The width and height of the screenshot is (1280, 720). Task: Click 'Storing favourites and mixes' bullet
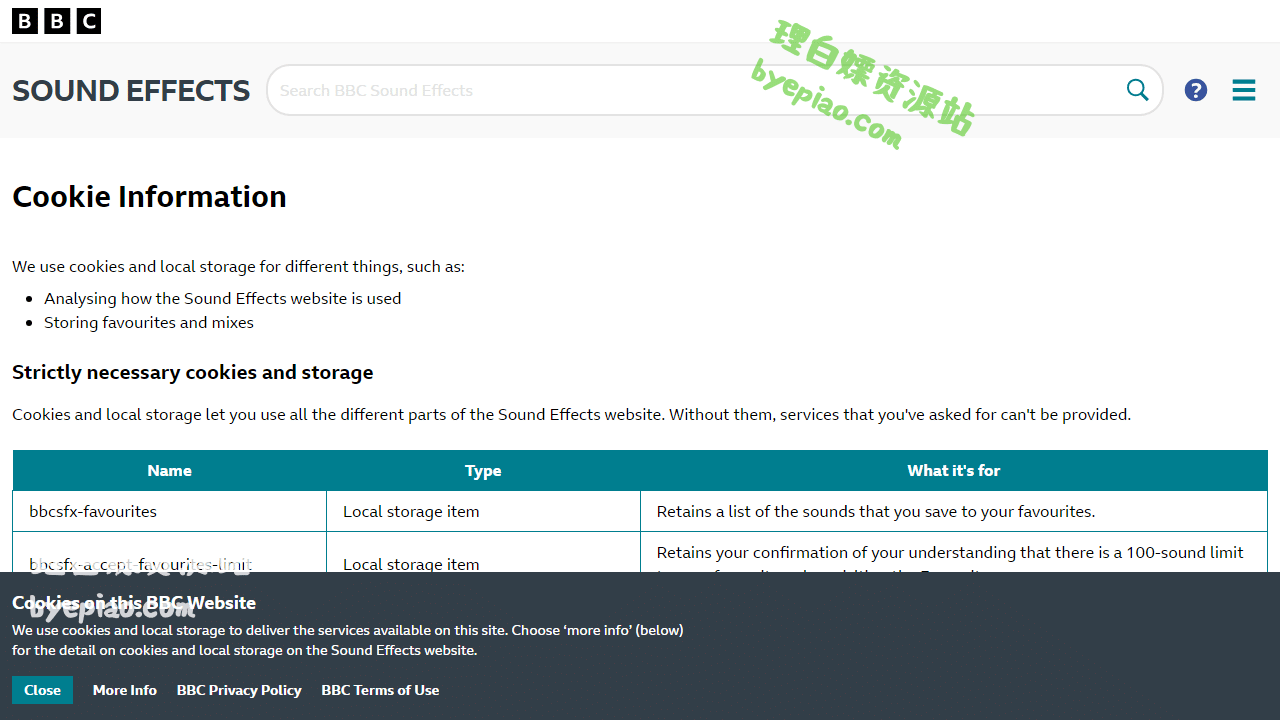pos(149,322)
